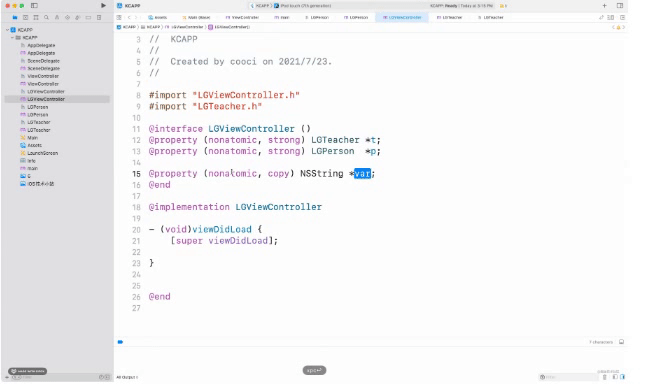Image resolution: width=650 pixels, height=384 pixels.
Task: Jump to previous issue arrow
Action: tap(614, 27)
